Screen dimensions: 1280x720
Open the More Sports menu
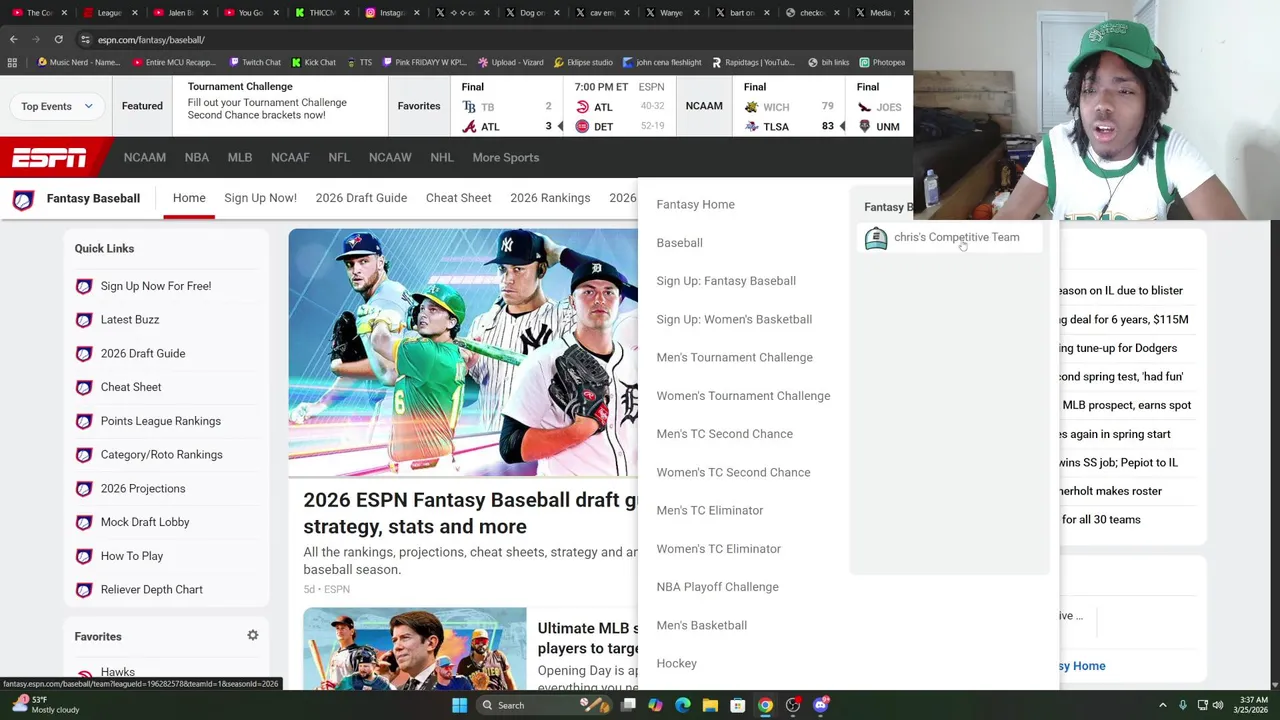tap(505, 158)
